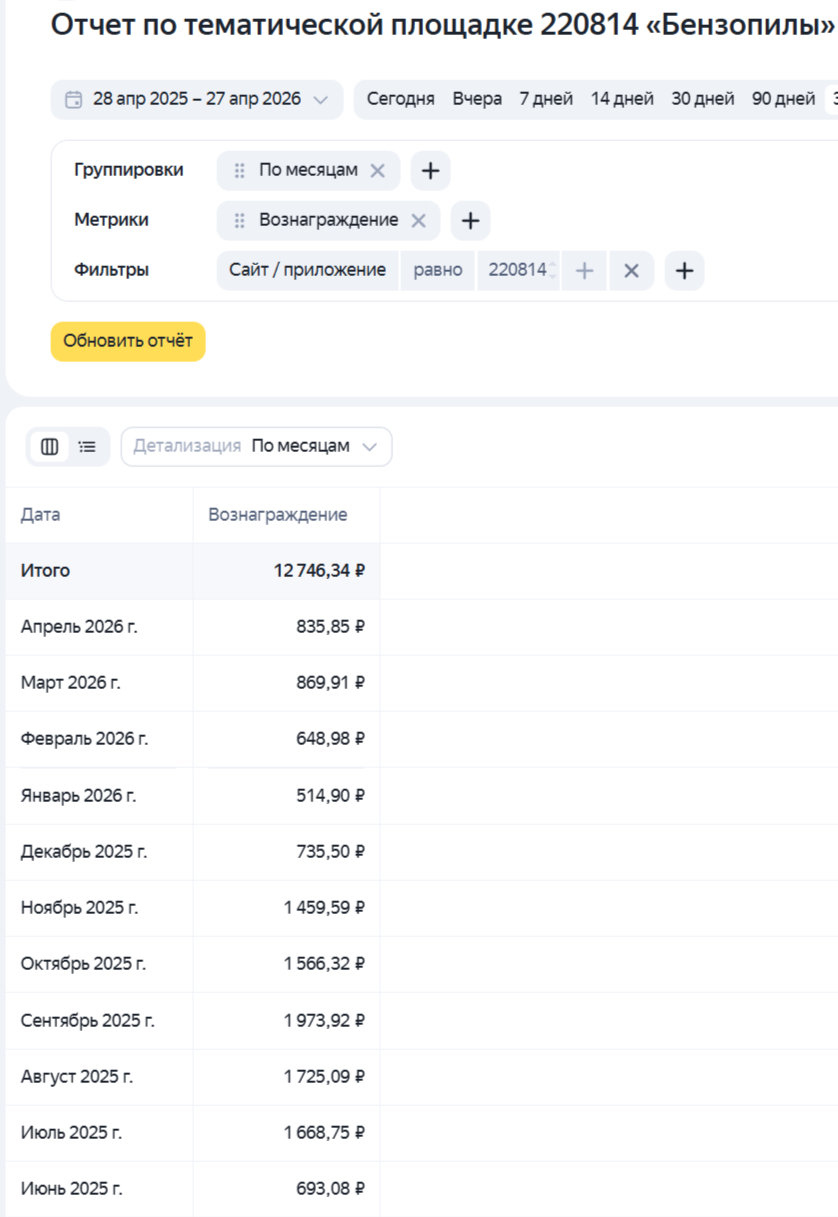The width and height of the screenshot is (838, 1217).
Task: Click the «Вознаграждение» column header
Action: (x=278, y=515)
